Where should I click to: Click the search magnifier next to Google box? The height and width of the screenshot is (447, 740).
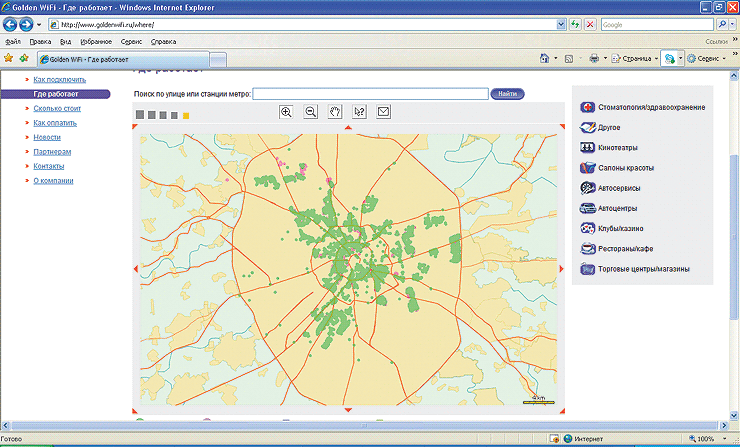(x=722, y=25)
